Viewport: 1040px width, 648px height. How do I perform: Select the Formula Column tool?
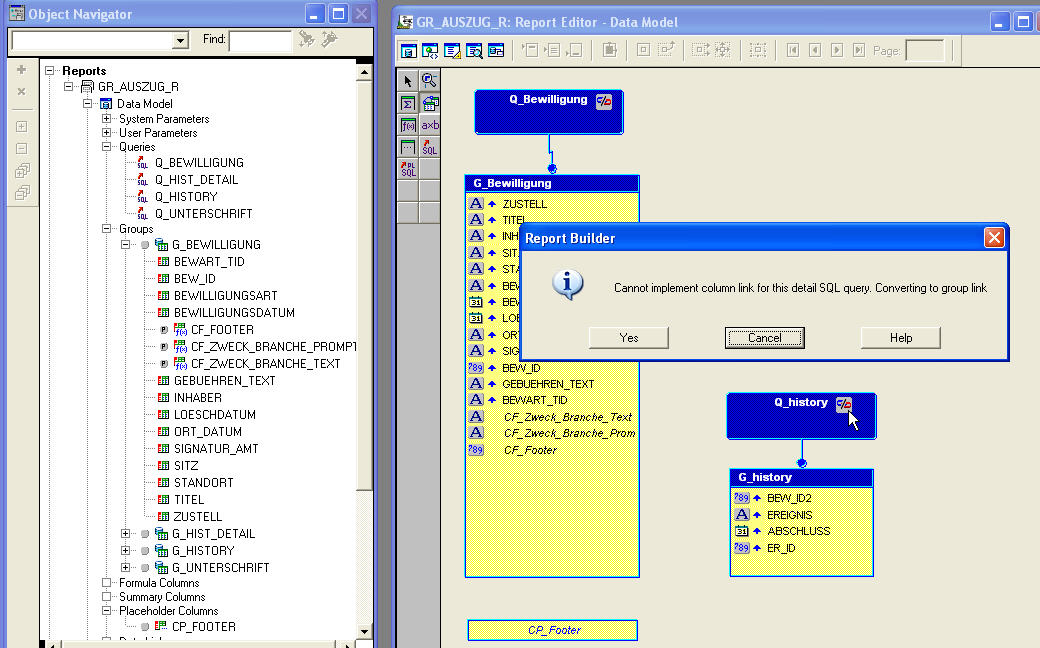click(x=408, y=125)
